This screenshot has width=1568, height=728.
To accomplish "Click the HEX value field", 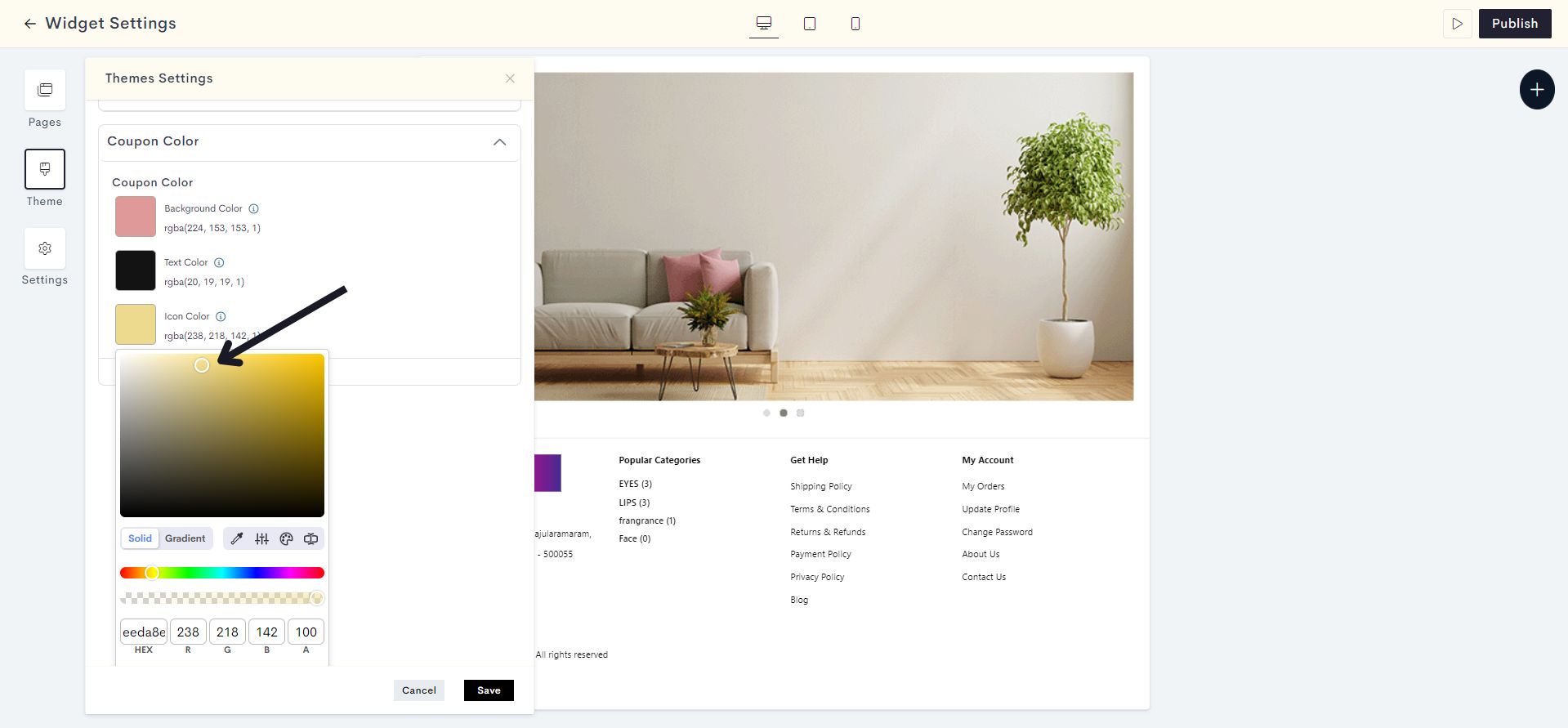I will coord(144,632).
